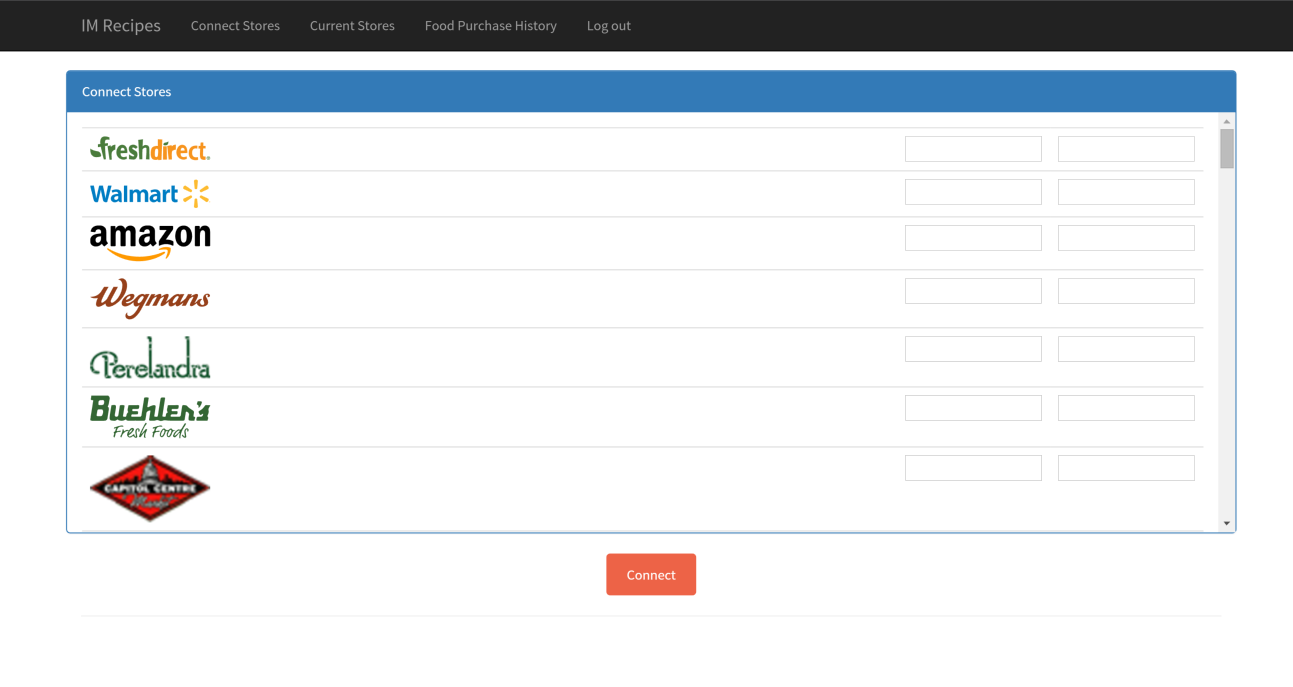The height and width of the screenshot is (687, 1293).
Task: Click the Connect Stores panel heading
Action: pyautogui.click(x=651, y=91)
